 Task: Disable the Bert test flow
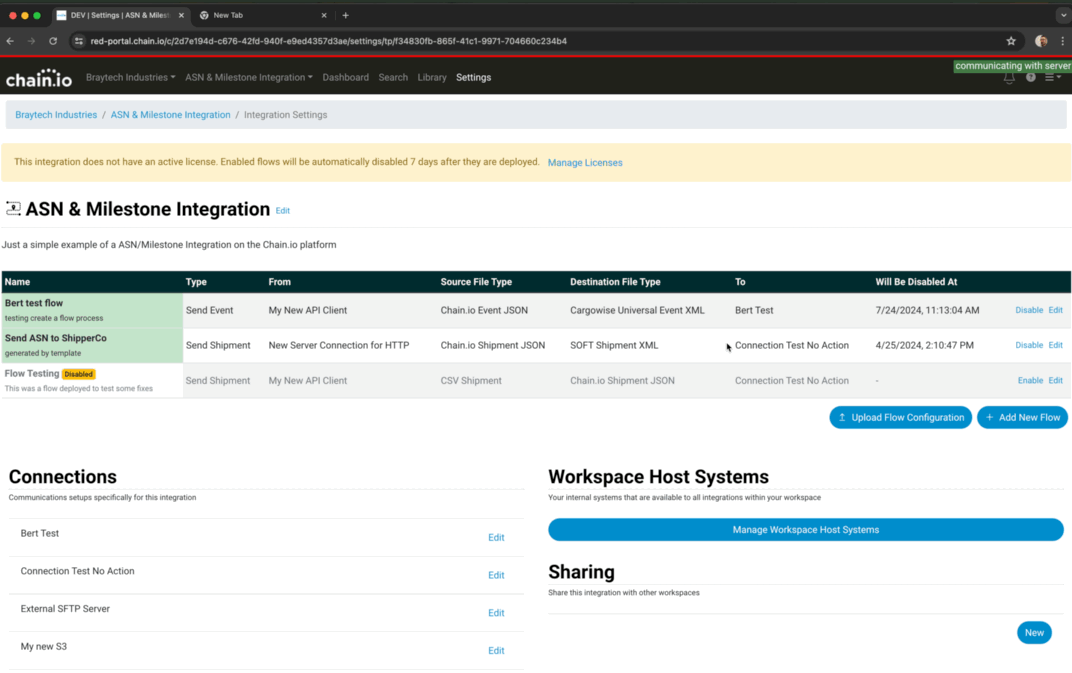(x=1029, y=310)
